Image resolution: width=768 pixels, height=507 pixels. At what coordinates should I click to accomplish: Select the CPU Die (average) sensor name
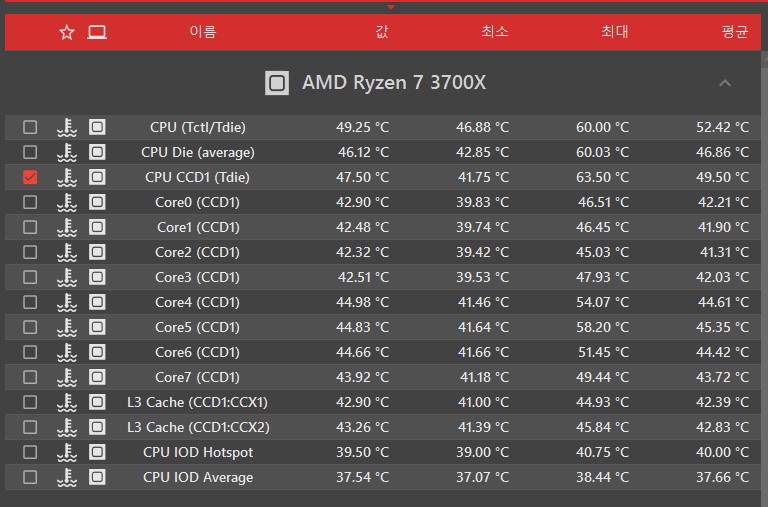click(198, 152)
